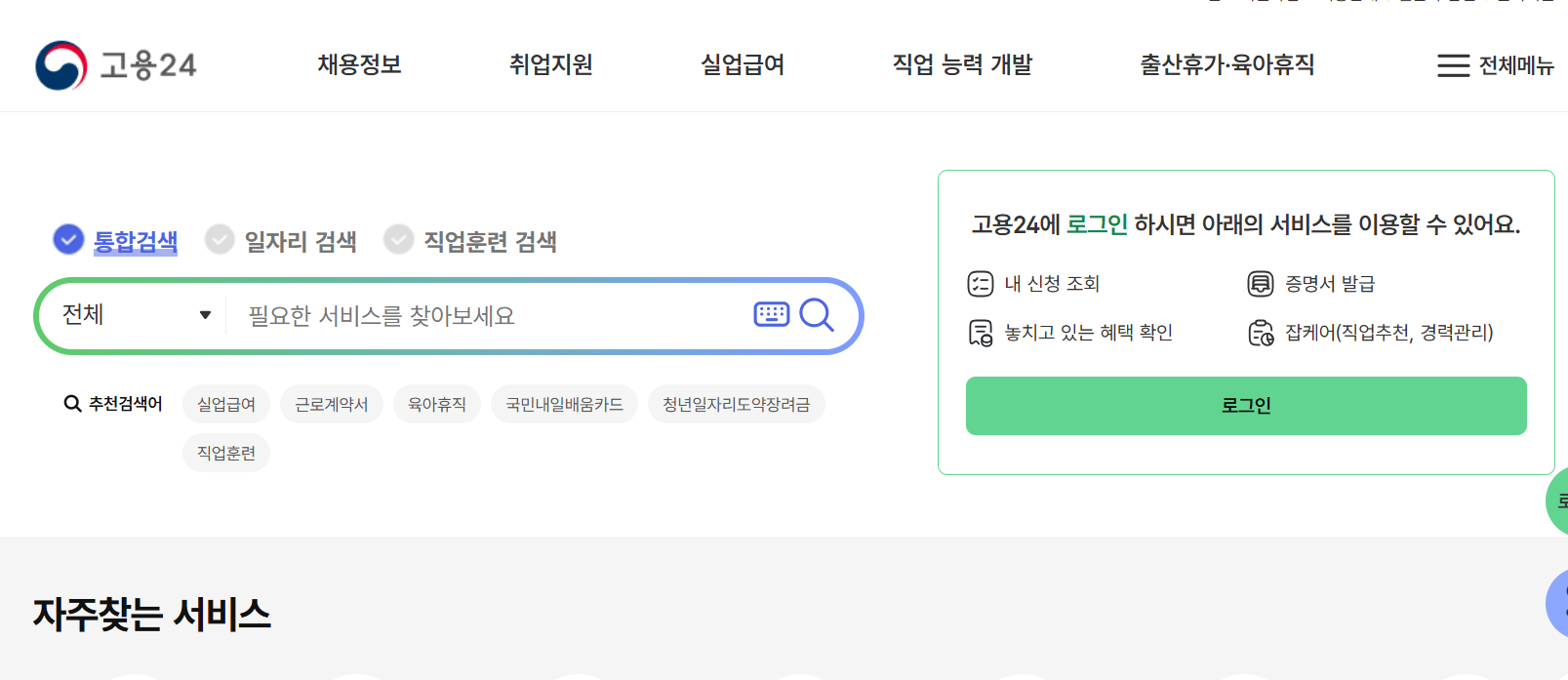Click the 잡케어 career management icon
Image resolution: width=1568 pixels, height=680 pixels.
click(1259, 332)
